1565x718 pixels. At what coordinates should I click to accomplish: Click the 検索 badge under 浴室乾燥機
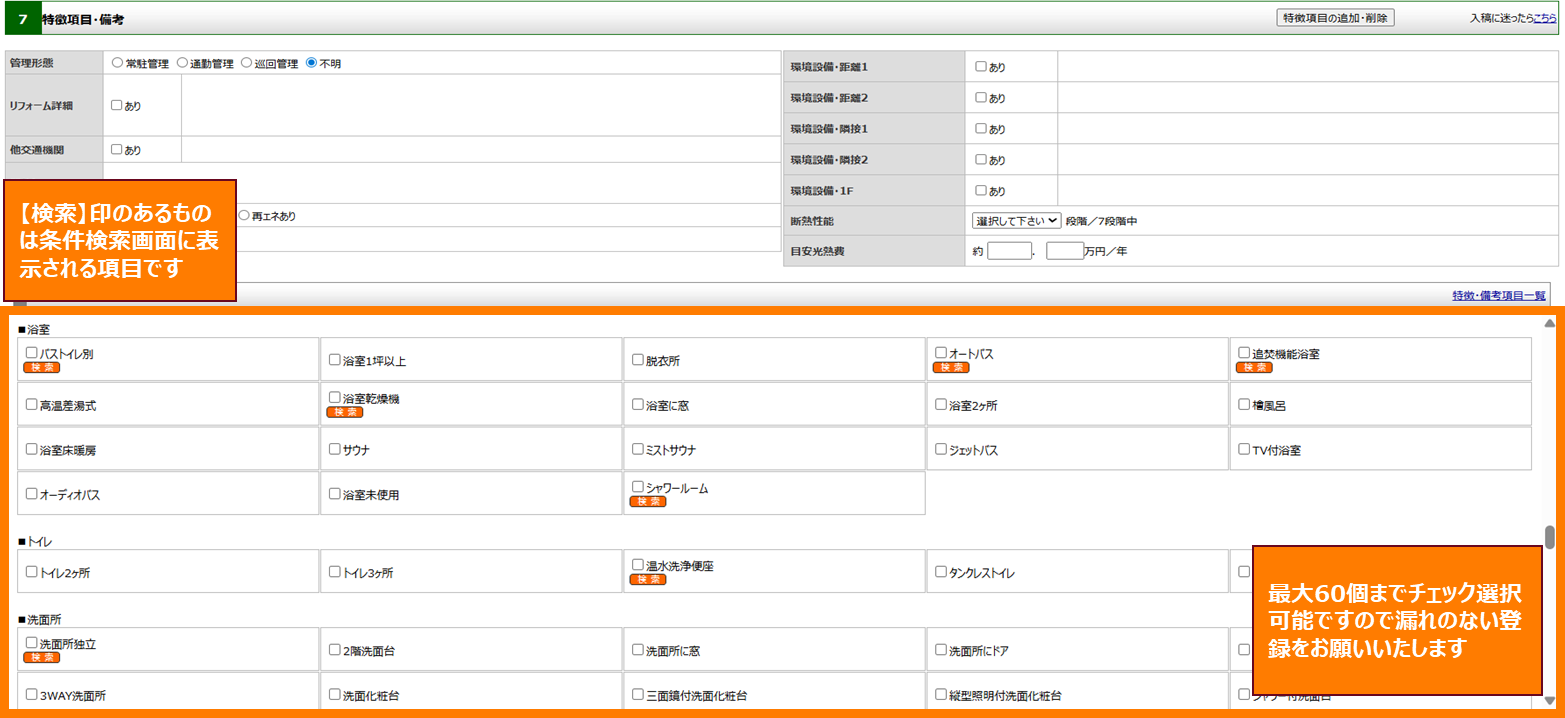click(344, 412)
